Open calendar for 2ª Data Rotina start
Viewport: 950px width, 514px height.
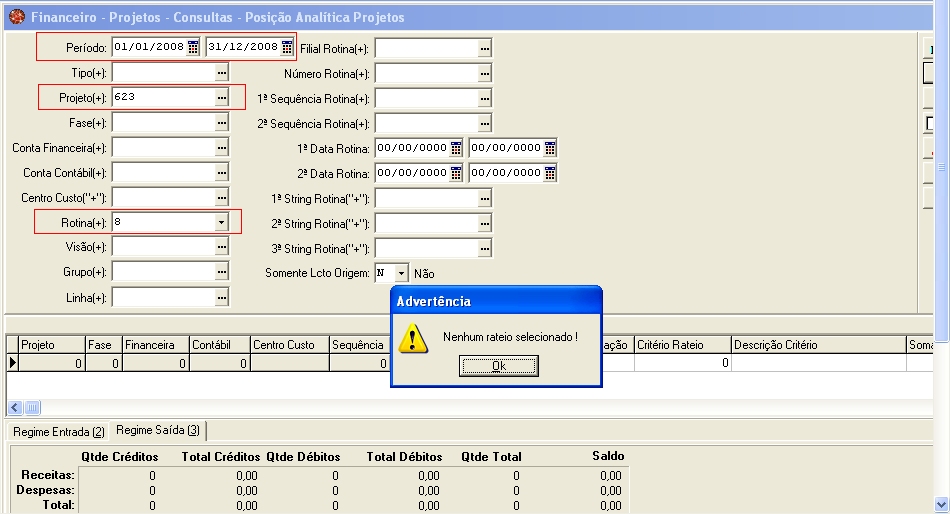point(456,173)
